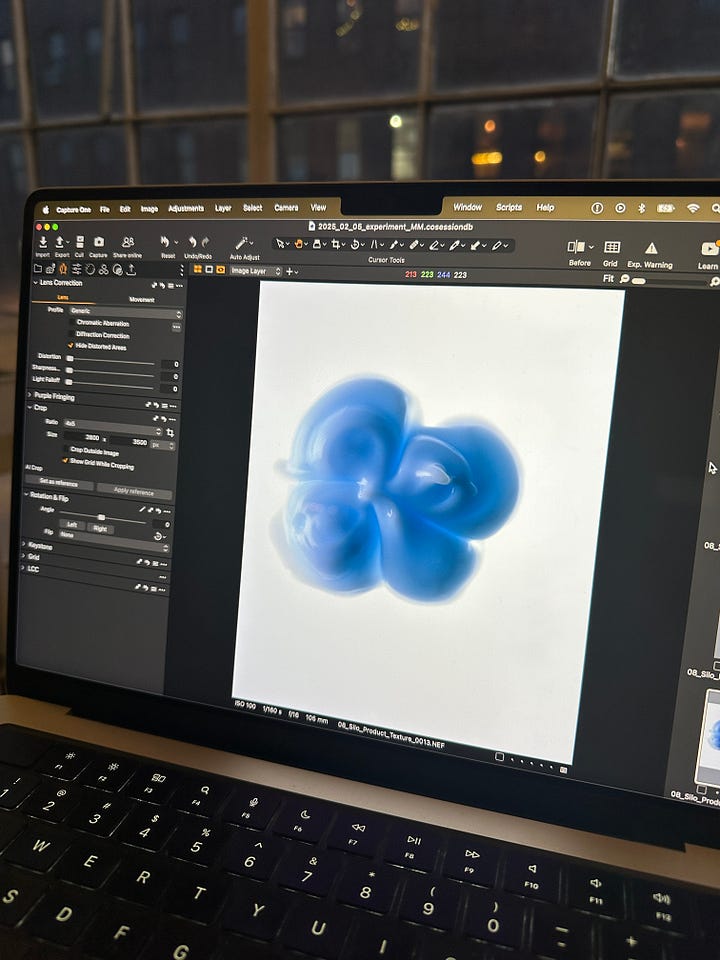Viewport: 720px width, 960px height.
Task: Select the pointer cursor tool
Action: pos(280,244)
